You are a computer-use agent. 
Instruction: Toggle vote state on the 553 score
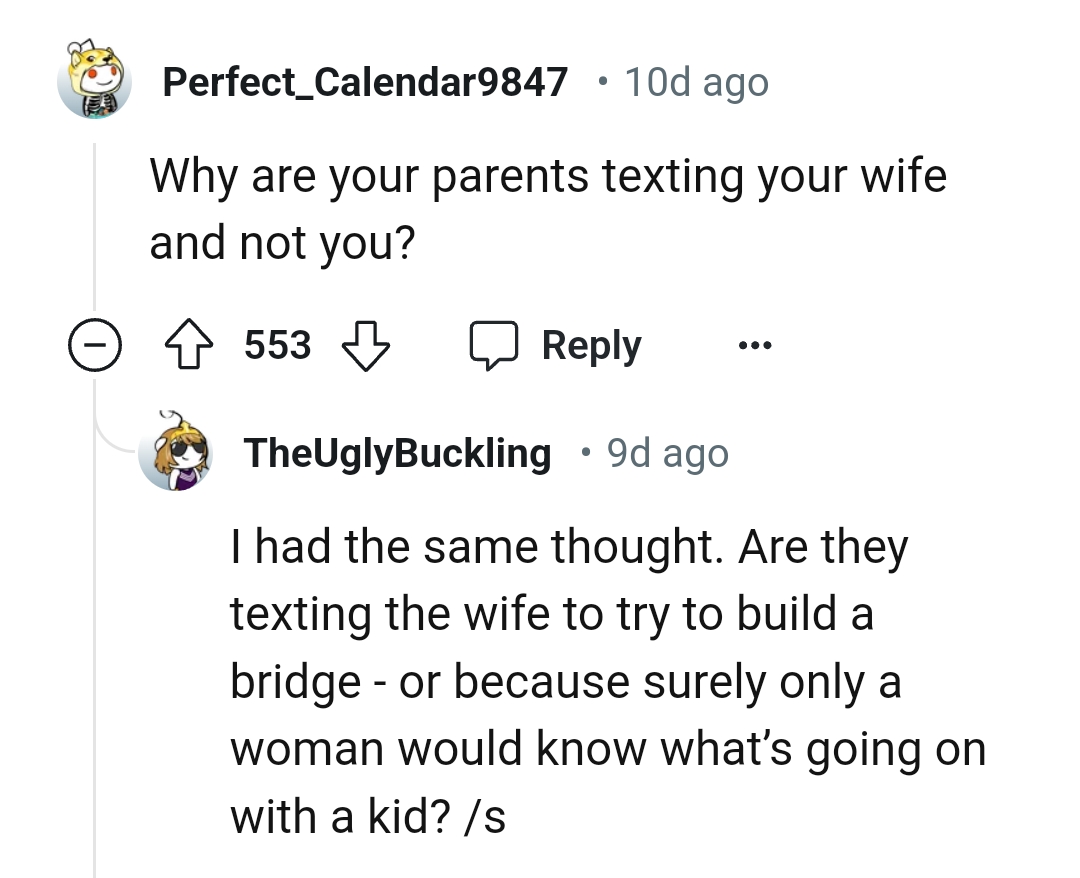pos(276,344)
